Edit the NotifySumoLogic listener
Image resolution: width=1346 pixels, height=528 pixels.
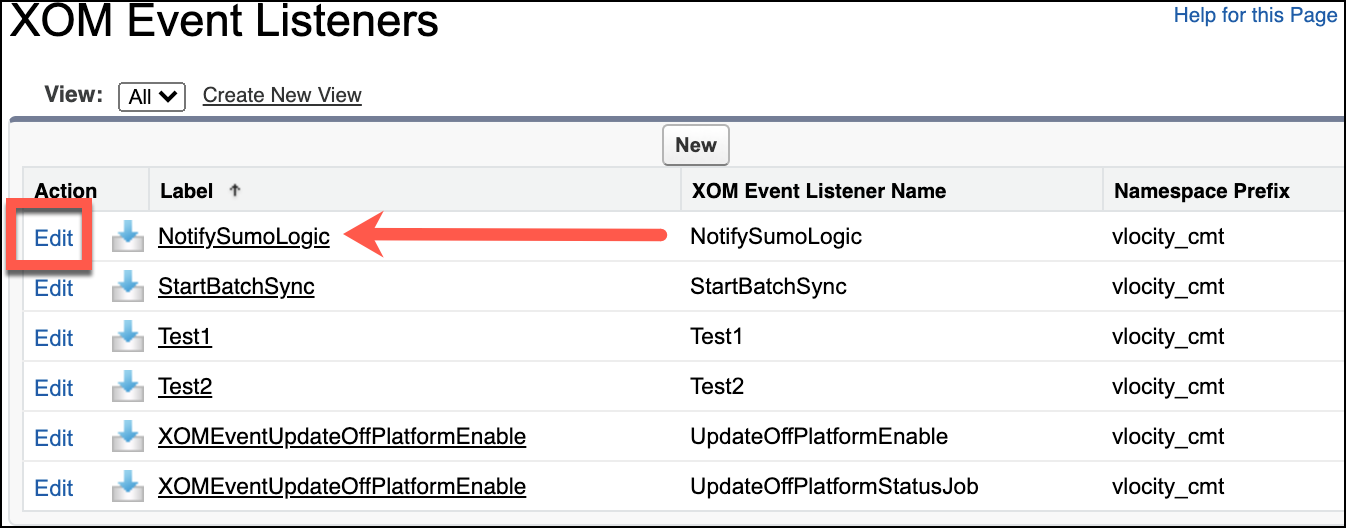[x=54, y=238]
